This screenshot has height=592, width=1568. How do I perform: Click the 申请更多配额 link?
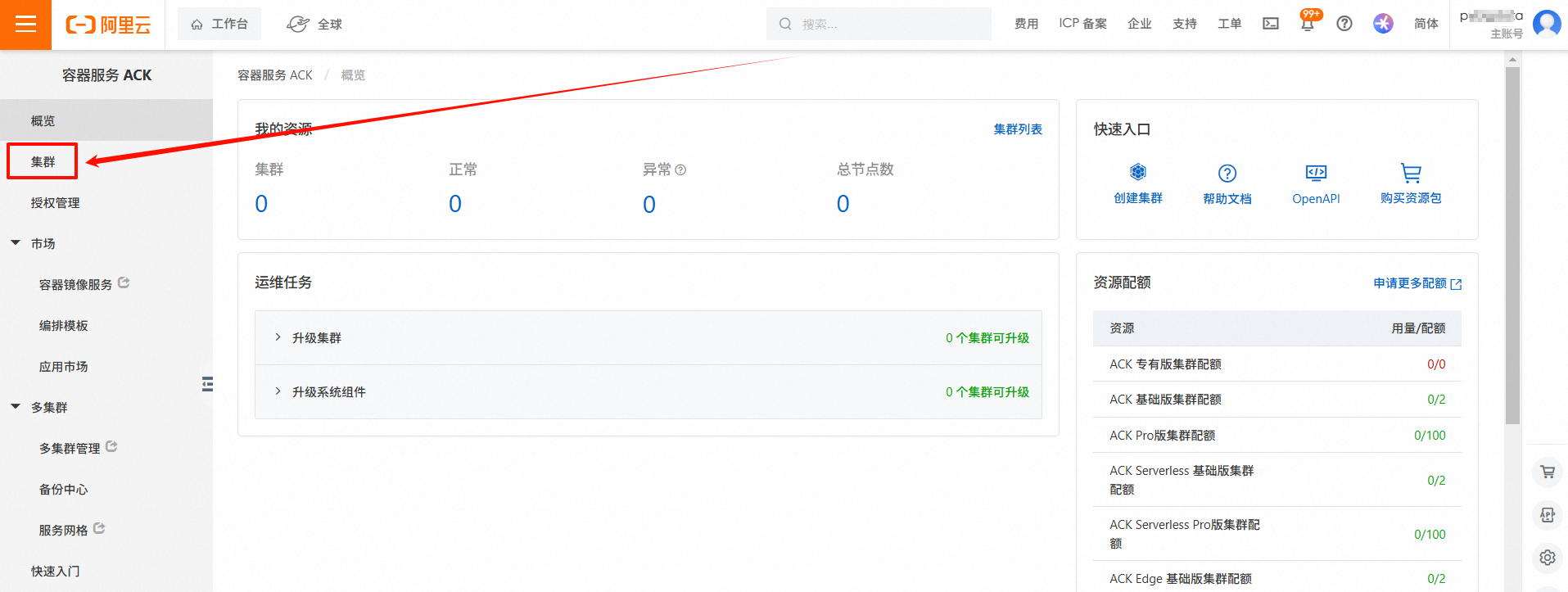tap(1417, 283)
